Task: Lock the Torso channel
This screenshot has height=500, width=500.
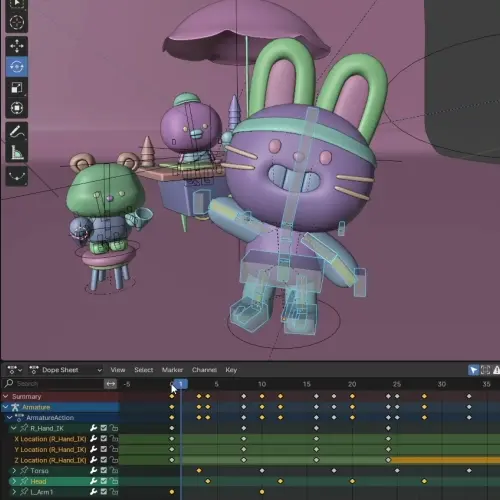Action: click(114, 470)
